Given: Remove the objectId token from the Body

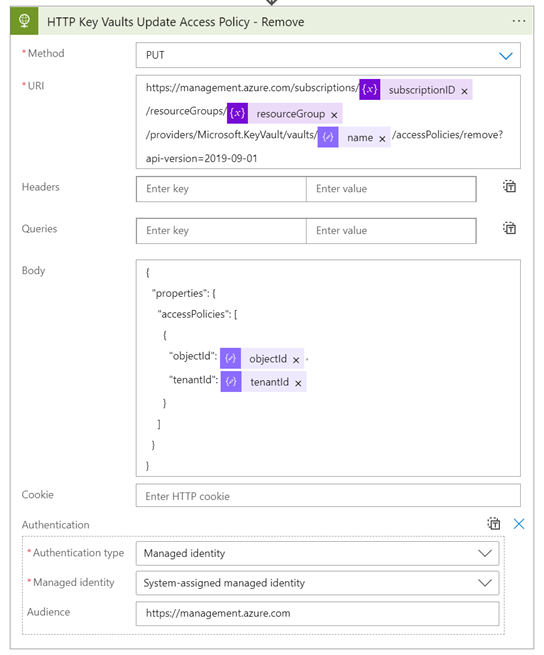Looking at the screenshot, I should coord(296,360).
